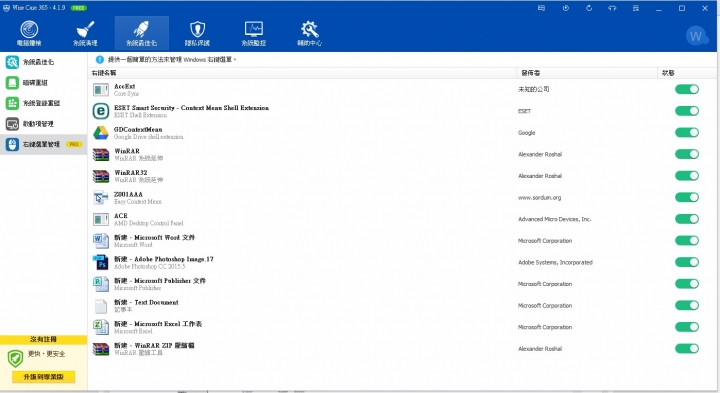Turn off the ESET Smart Security toggle
Image resolution: width=720 pixels, height=393 pixels.
[687, 111]
